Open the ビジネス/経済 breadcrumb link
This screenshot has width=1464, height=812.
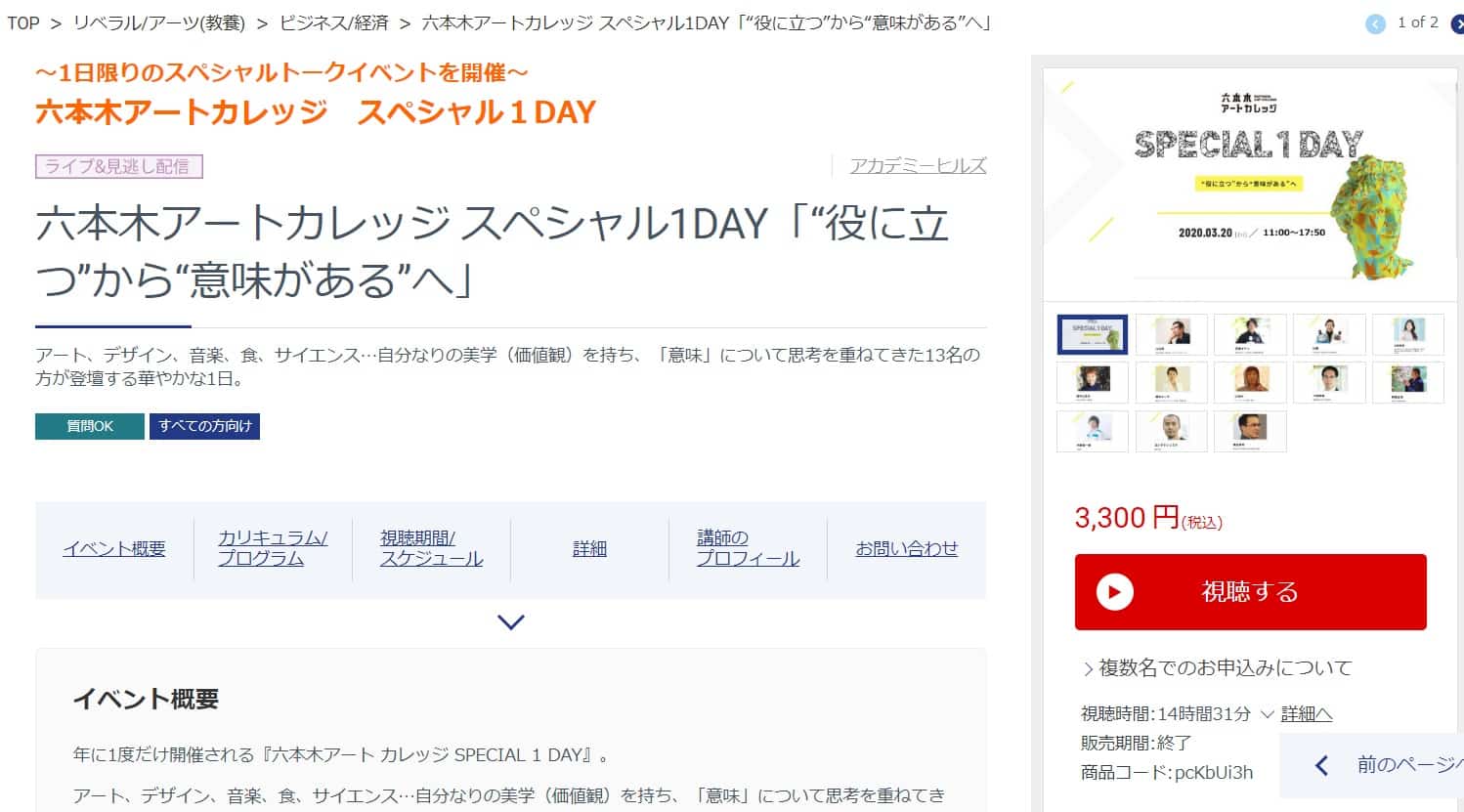333,22
